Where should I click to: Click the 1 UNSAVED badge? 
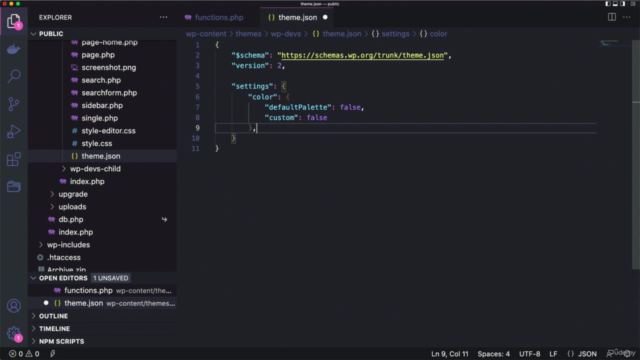point(111,278)
